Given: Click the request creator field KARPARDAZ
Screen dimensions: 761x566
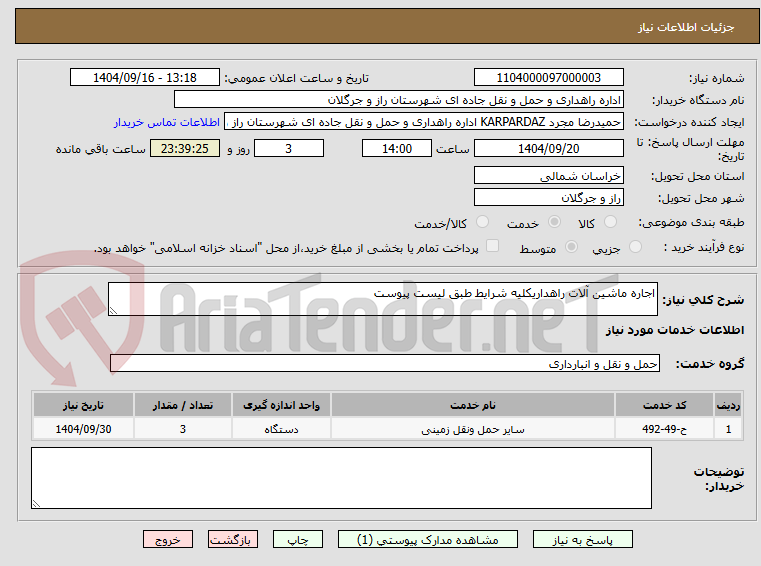Looking at the screenshot, I should click(x=424, y=122).
